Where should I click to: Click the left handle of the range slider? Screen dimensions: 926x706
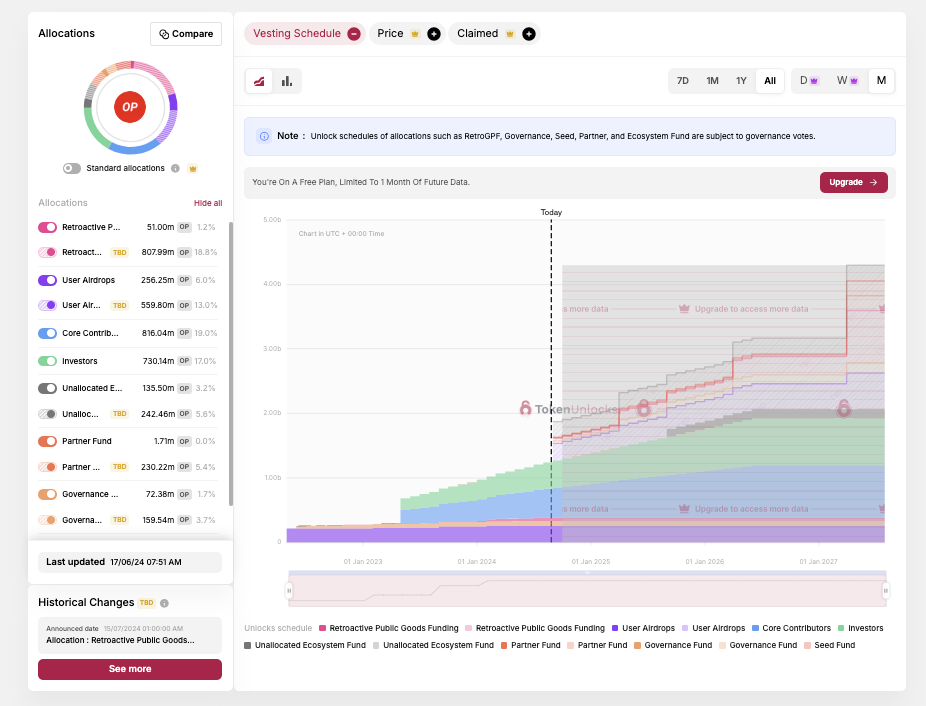click(x=289, y=590)
